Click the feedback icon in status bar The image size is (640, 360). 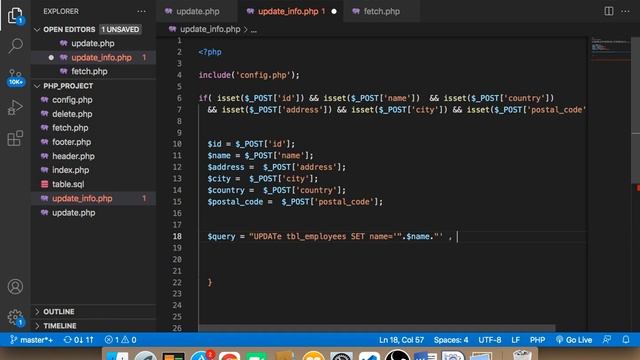pos(607,340)
